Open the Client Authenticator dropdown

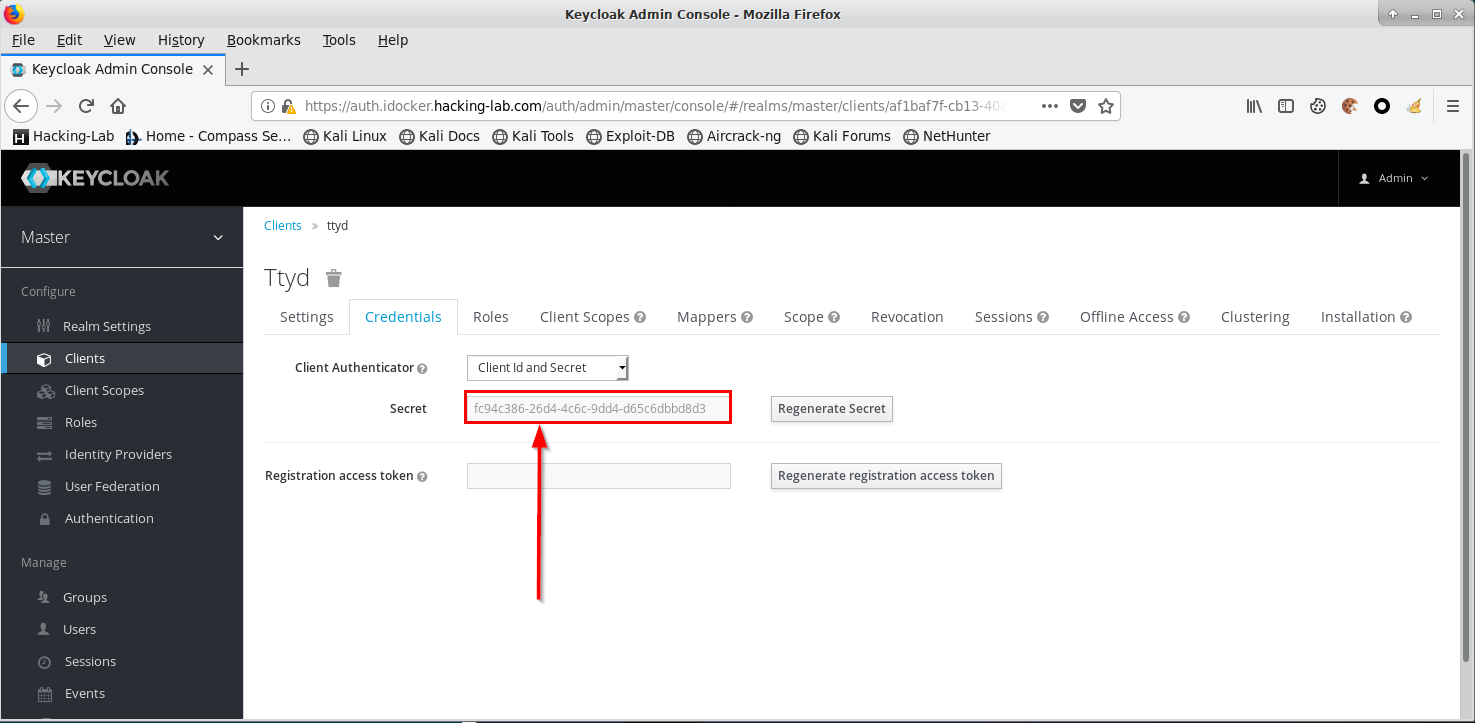pyautogui.click(x=548, y=368)
